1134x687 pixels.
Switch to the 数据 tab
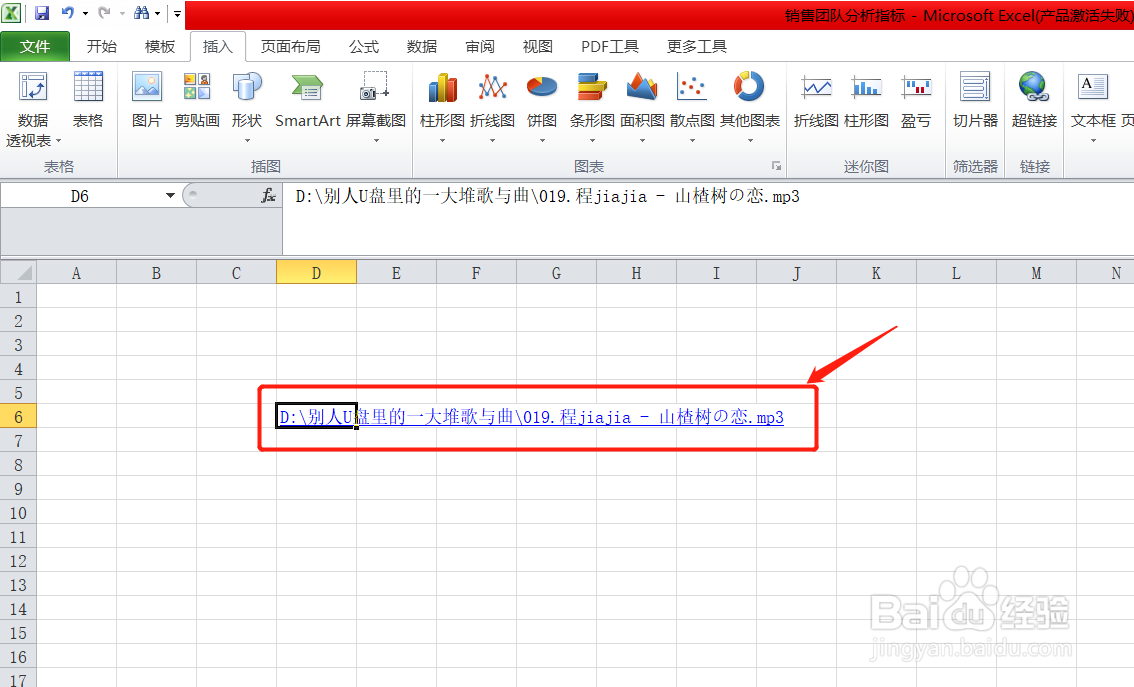point(421,46)
